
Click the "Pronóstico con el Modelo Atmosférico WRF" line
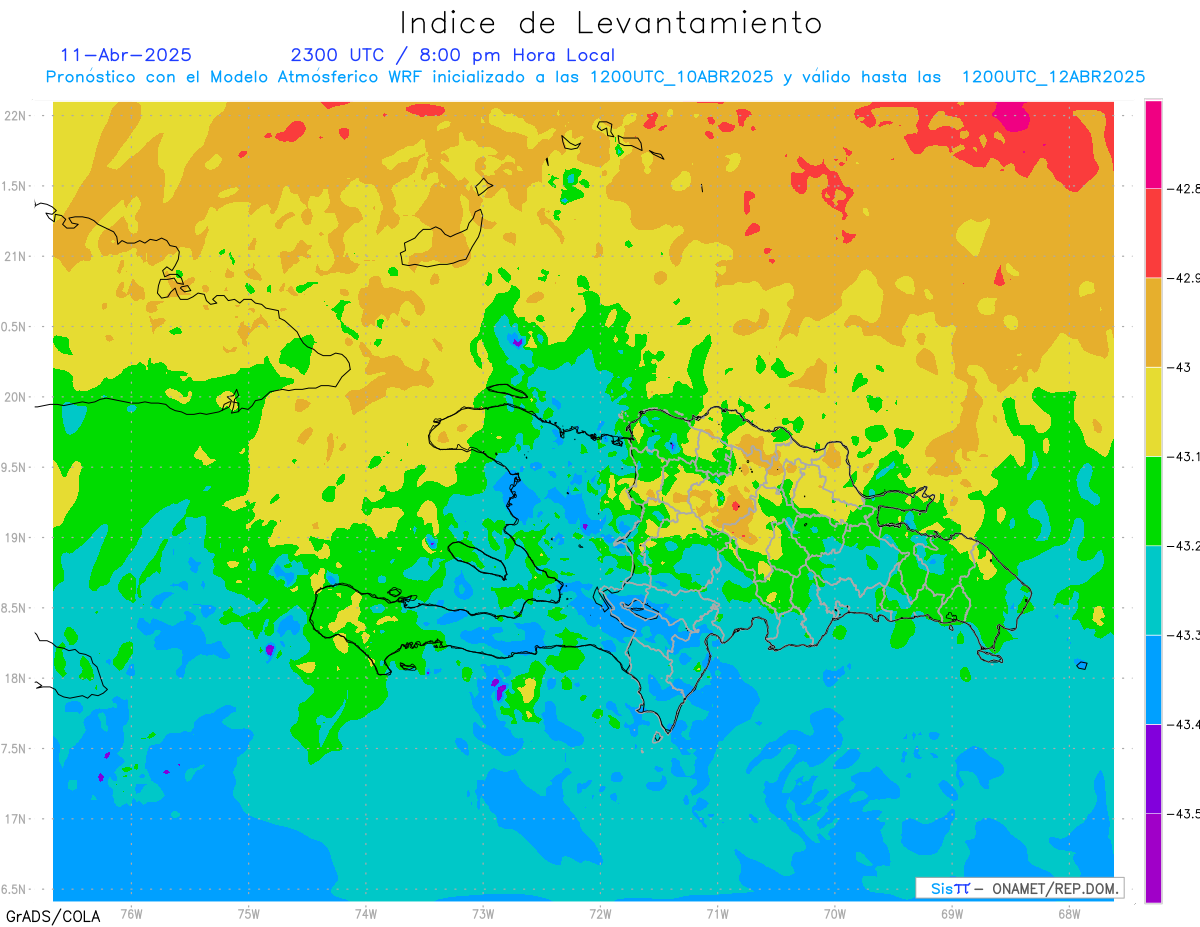596,77
